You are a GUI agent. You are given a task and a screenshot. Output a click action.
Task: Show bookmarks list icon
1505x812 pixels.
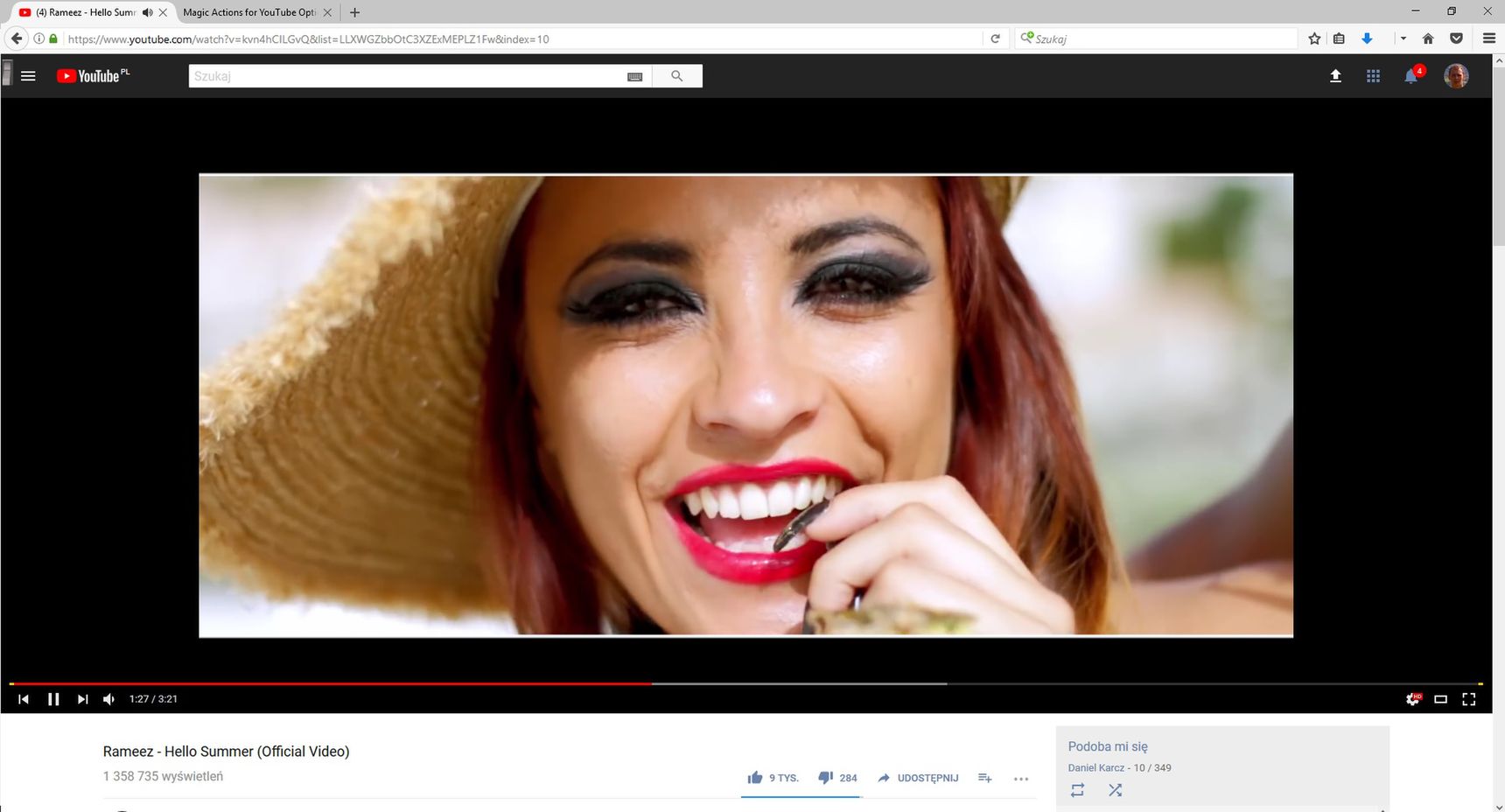[1339, 38]
